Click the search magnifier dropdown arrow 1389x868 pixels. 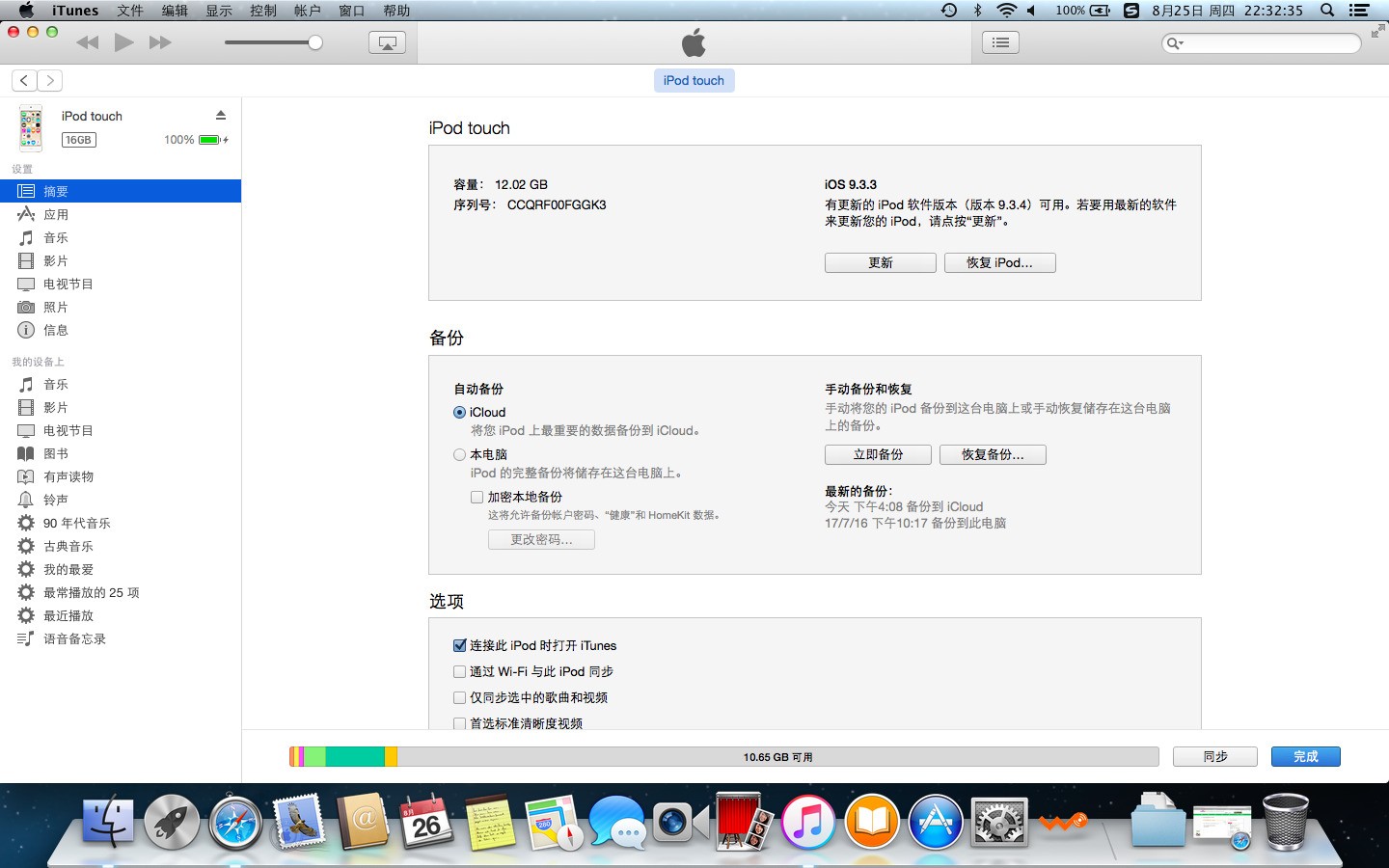[x=1175, y=42]
